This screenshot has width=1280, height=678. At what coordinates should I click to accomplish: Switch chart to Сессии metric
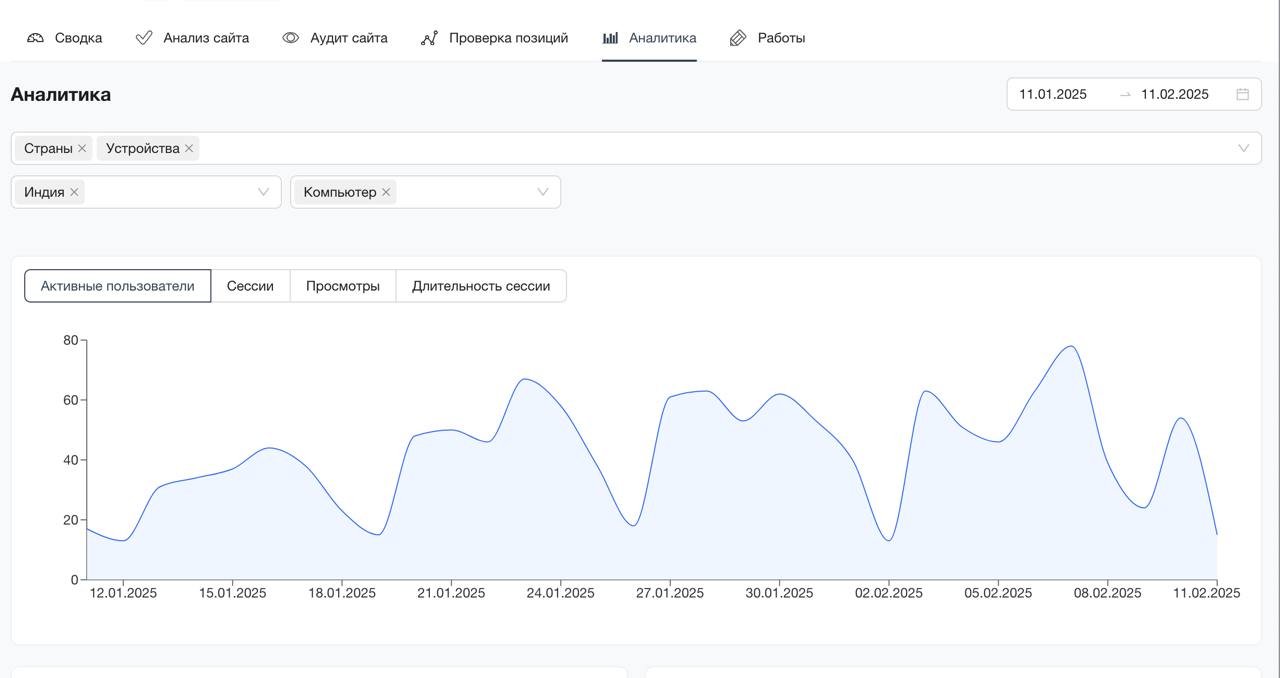(x=250, y=286)
